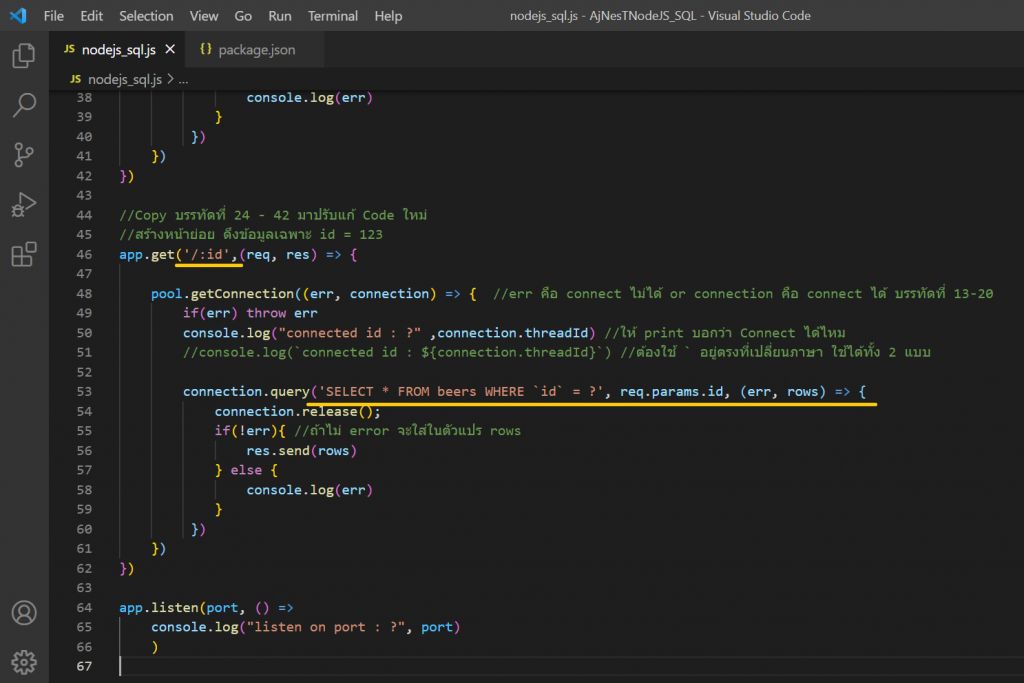Screen dimensions: 1024x683
Task: Close the nodejs_sql.js tab
Action: 170,49
